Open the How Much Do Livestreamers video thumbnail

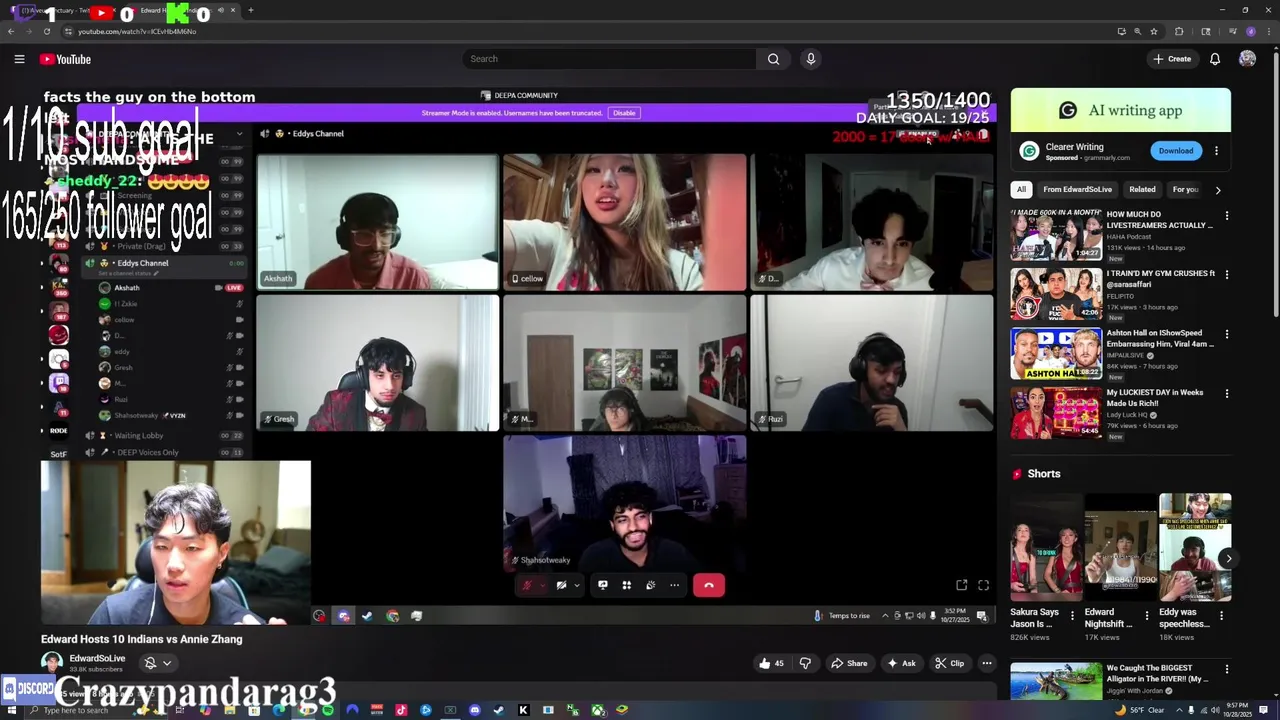point(1056,235)
